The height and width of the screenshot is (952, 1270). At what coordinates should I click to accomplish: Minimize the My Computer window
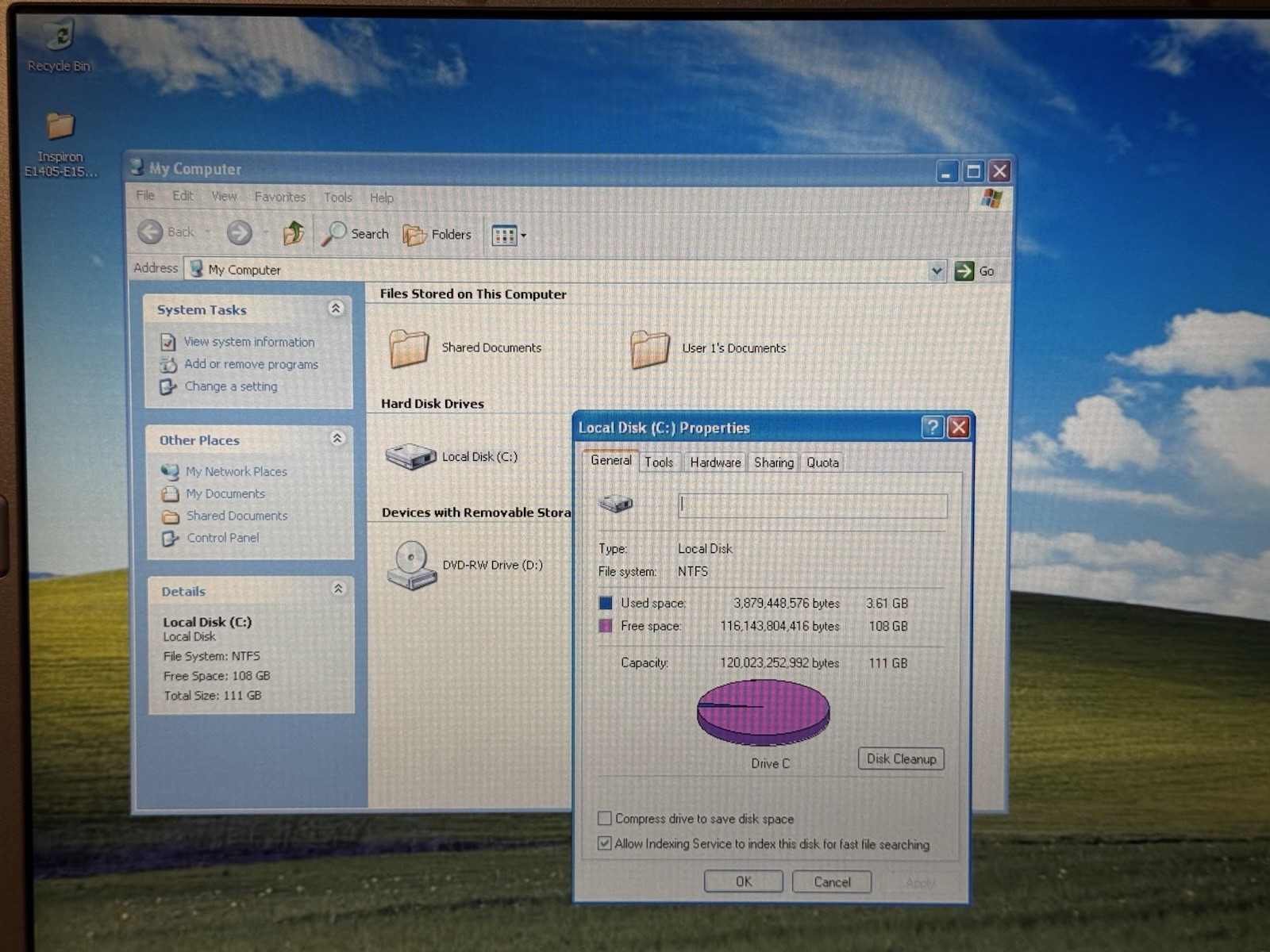[947, 171]
